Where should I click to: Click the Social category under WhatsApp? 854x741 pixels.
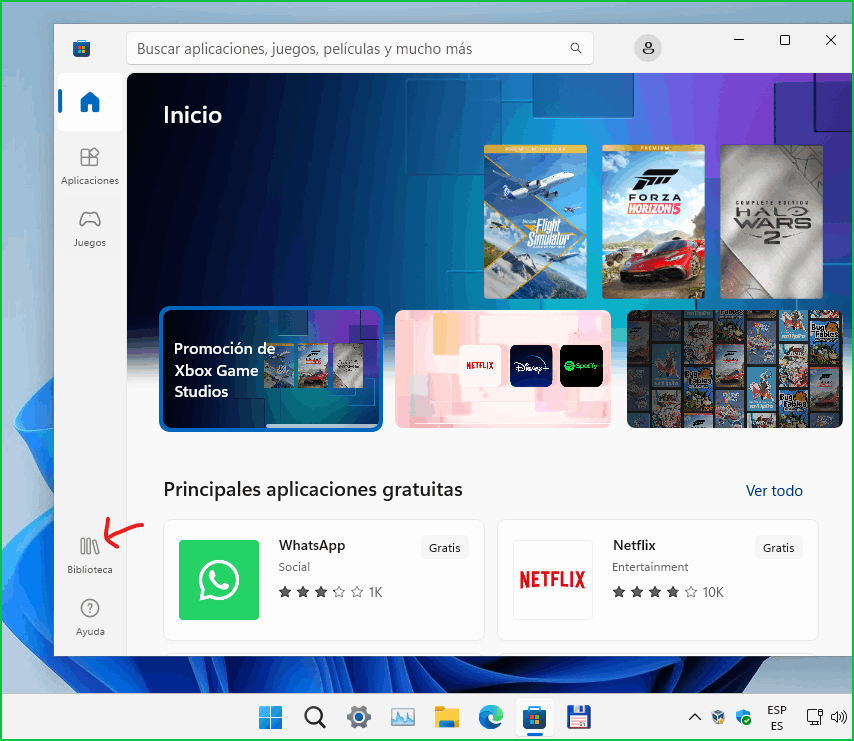click(x=294, y=567)
